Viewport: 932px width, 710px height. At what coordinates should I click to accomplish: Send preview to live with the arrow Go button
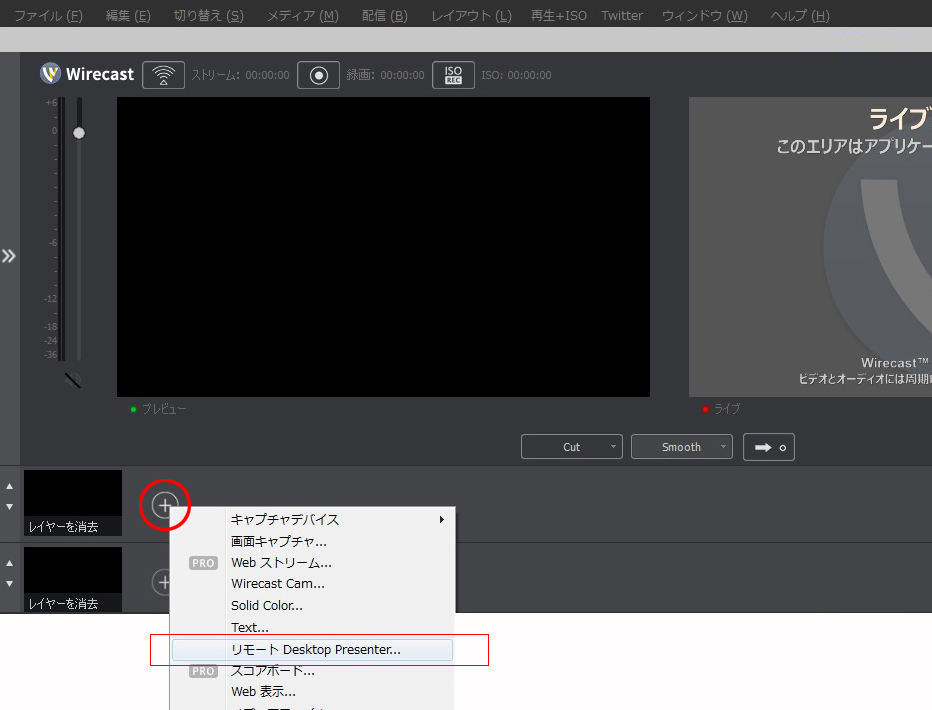tap(769, 447)
